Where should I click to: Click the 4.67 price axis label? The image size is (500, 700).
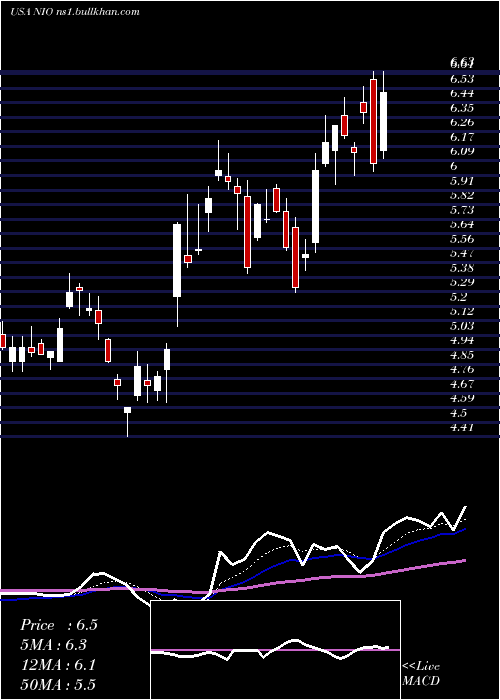(x=462, y=384)
